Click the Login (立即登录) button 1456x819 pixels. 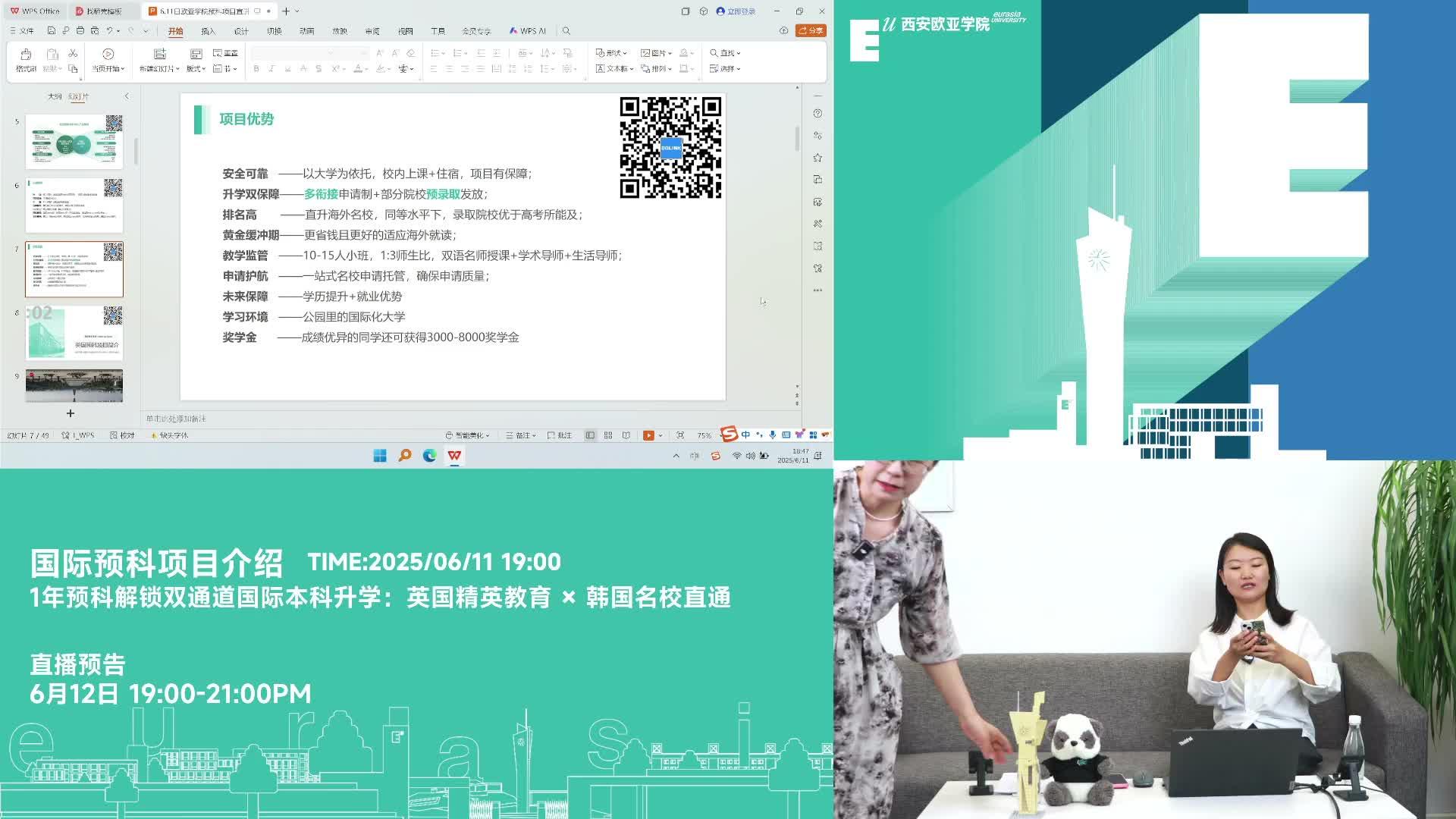(736, 11)
